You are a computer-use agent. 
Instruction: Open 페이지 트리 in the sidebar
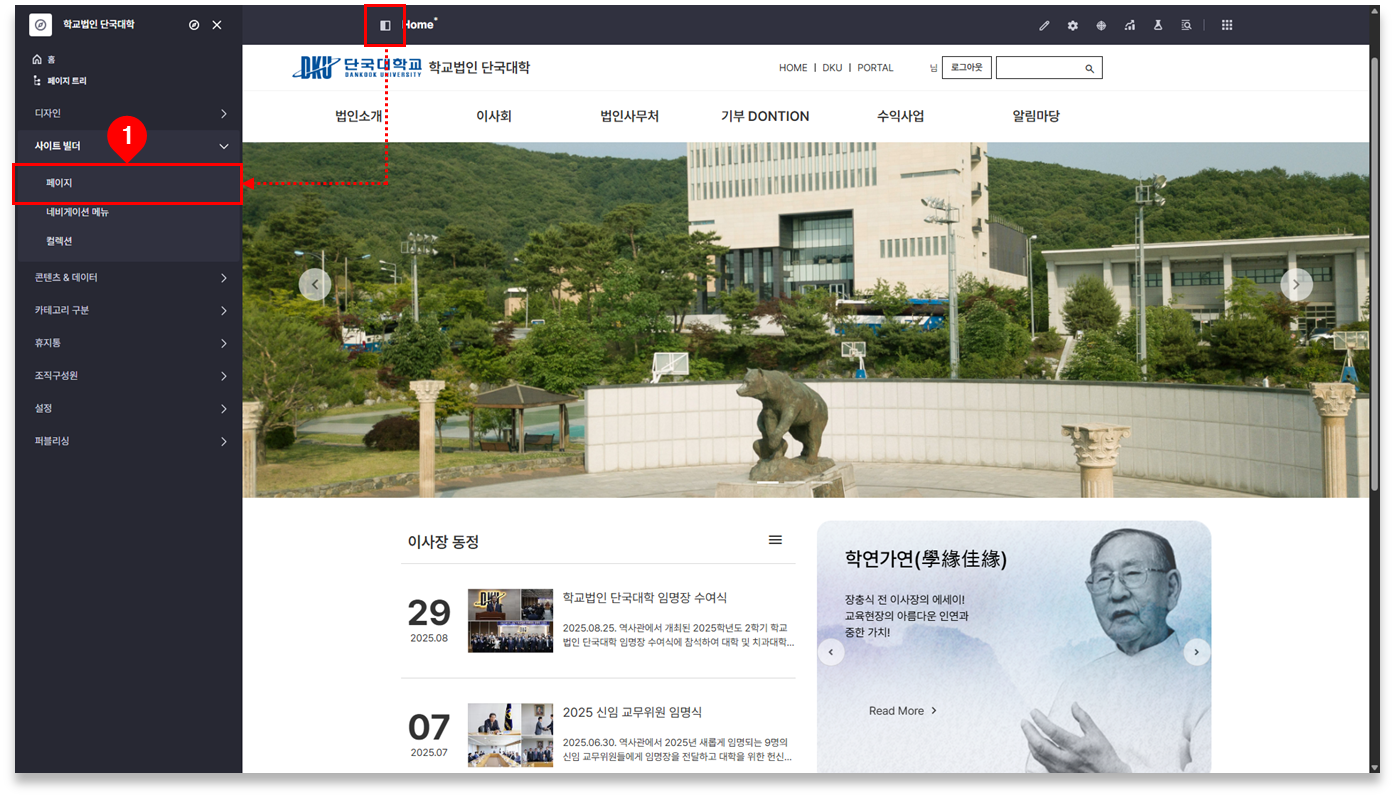click(x=66, y=81)
